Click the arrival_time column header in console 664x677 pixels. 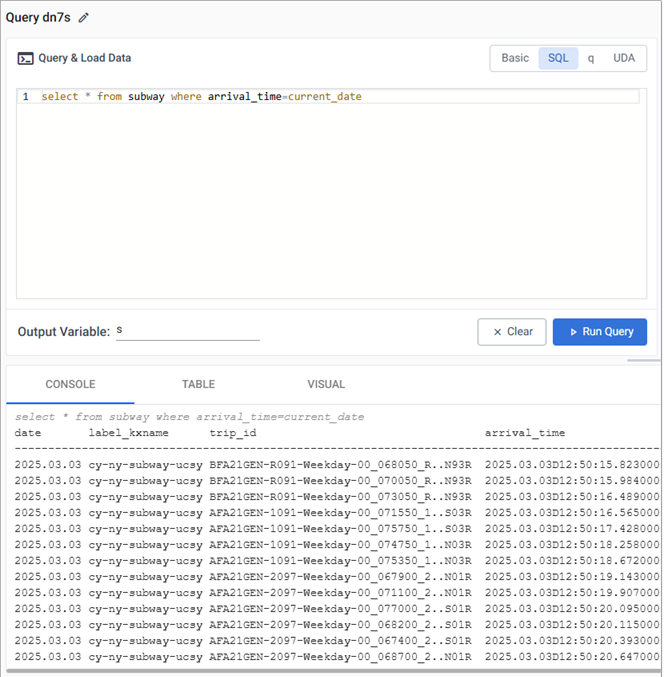(x=525, y=433)
